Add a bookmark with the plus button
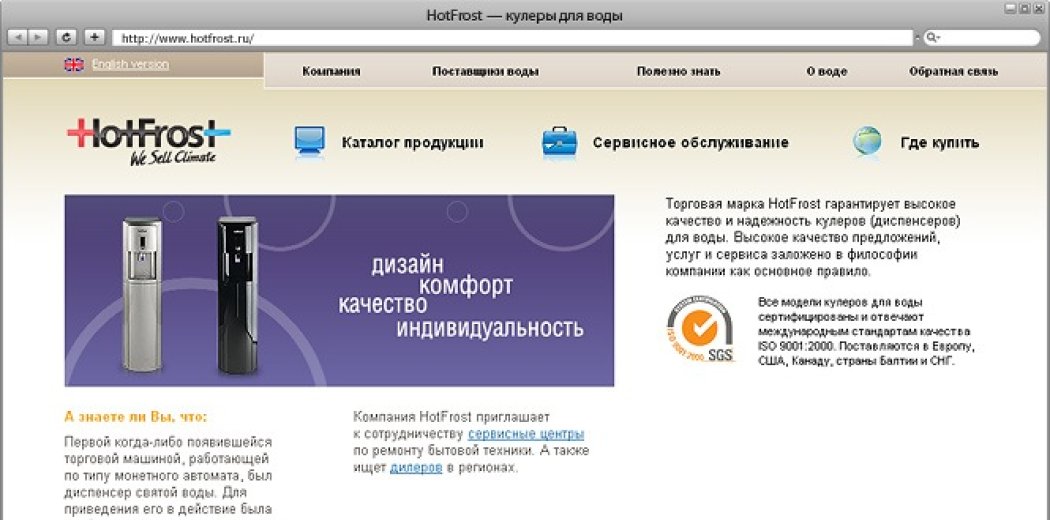The image size is (1050, 520). pos(94,37)
